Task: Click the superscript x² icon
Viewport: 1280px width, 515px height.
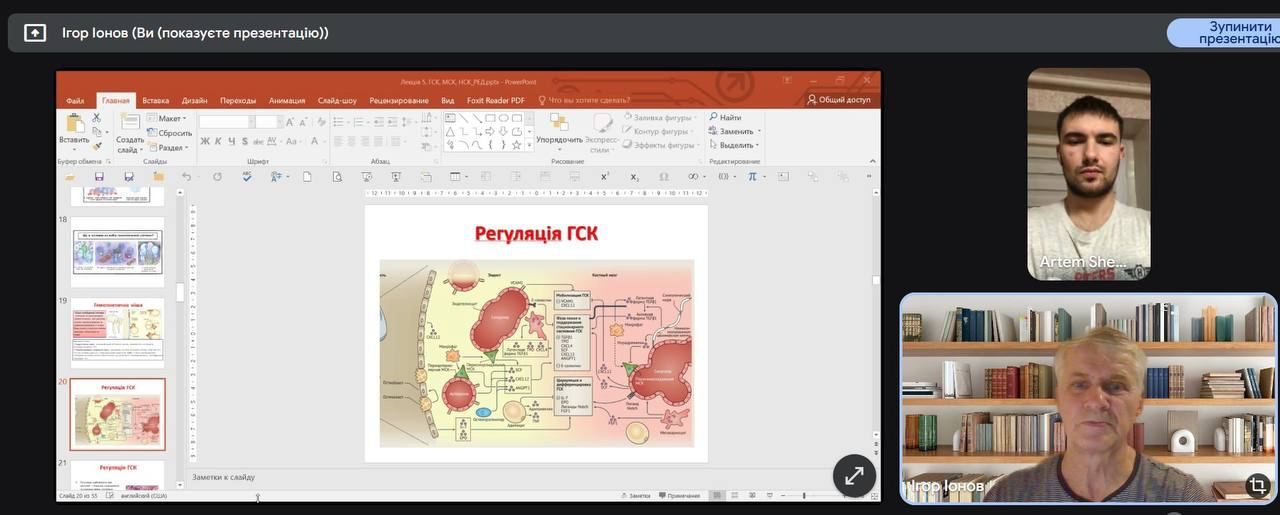Action: (x=605, y=176)
